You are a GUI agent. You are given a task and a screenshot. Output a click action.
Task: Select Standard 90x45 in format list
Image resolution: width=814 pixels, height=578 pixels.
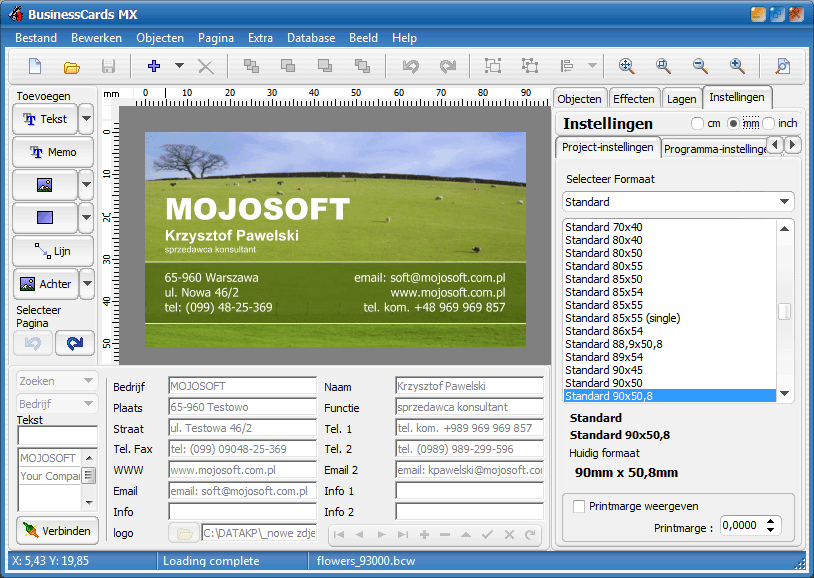tap(670, 370)
